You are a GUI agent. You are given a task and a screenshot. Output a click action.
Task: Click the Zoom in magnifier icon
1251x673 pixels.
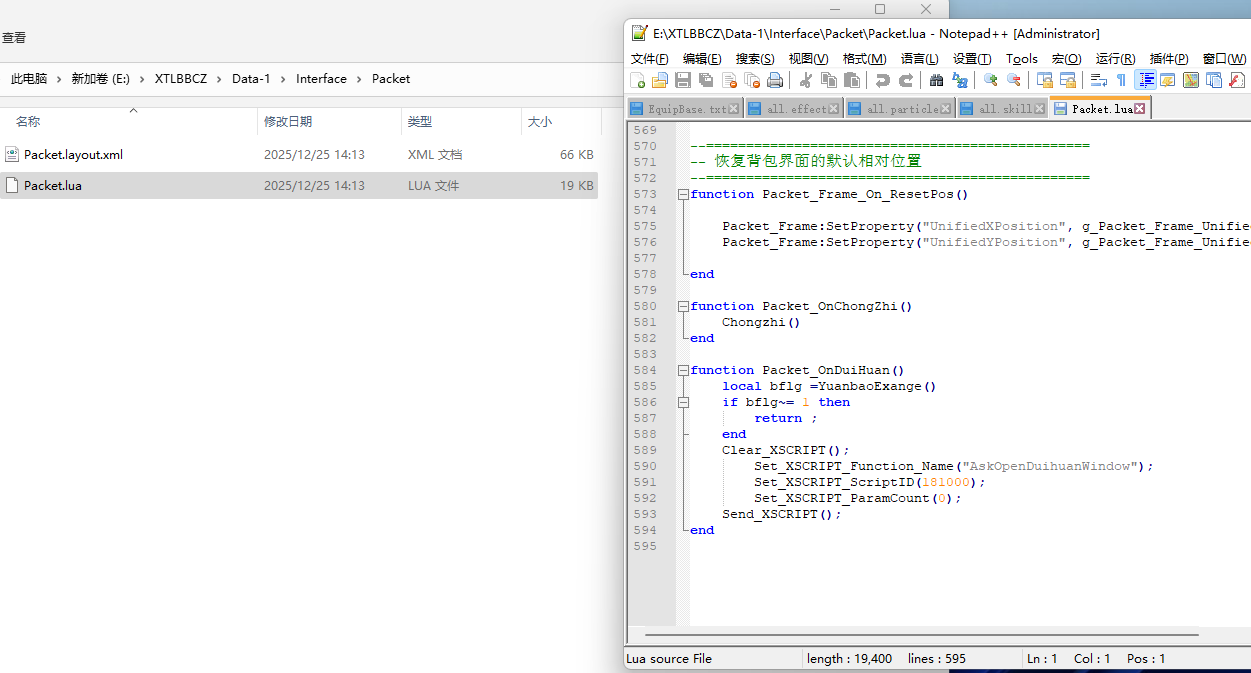pos(990,80)
